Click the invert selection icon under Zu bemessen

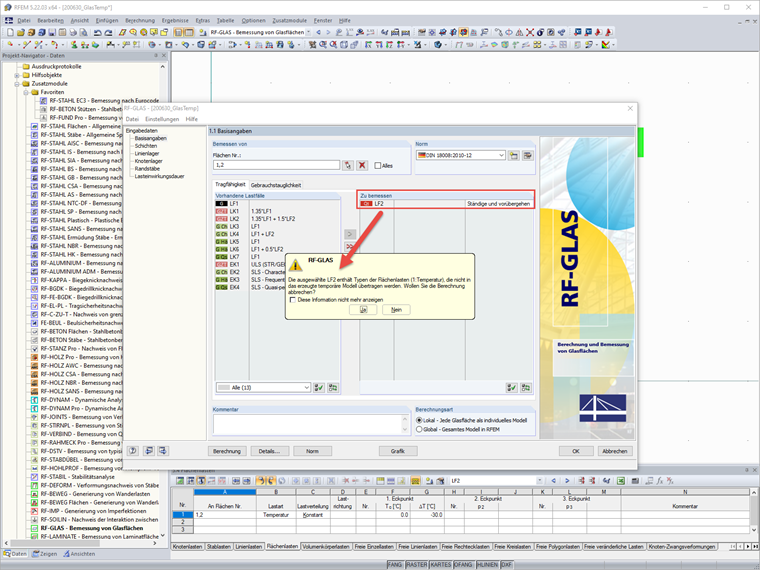click(x=525, y=388)
